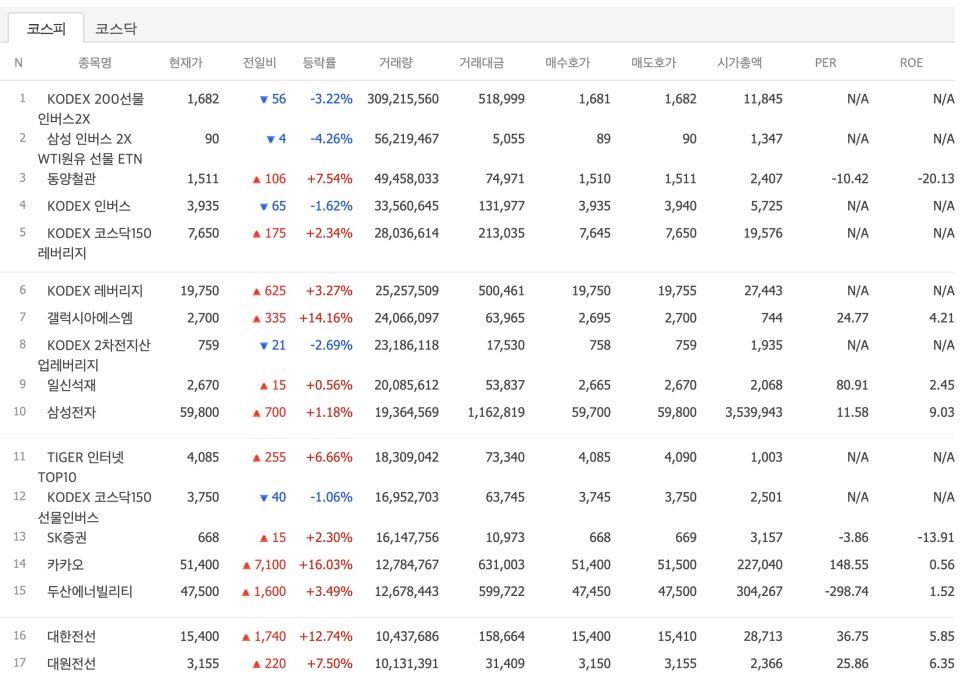Viewport: 966px width, 674px height.
Task: Open the 두산에너빌리티 stock page
Action: click(x=90, y=591)
